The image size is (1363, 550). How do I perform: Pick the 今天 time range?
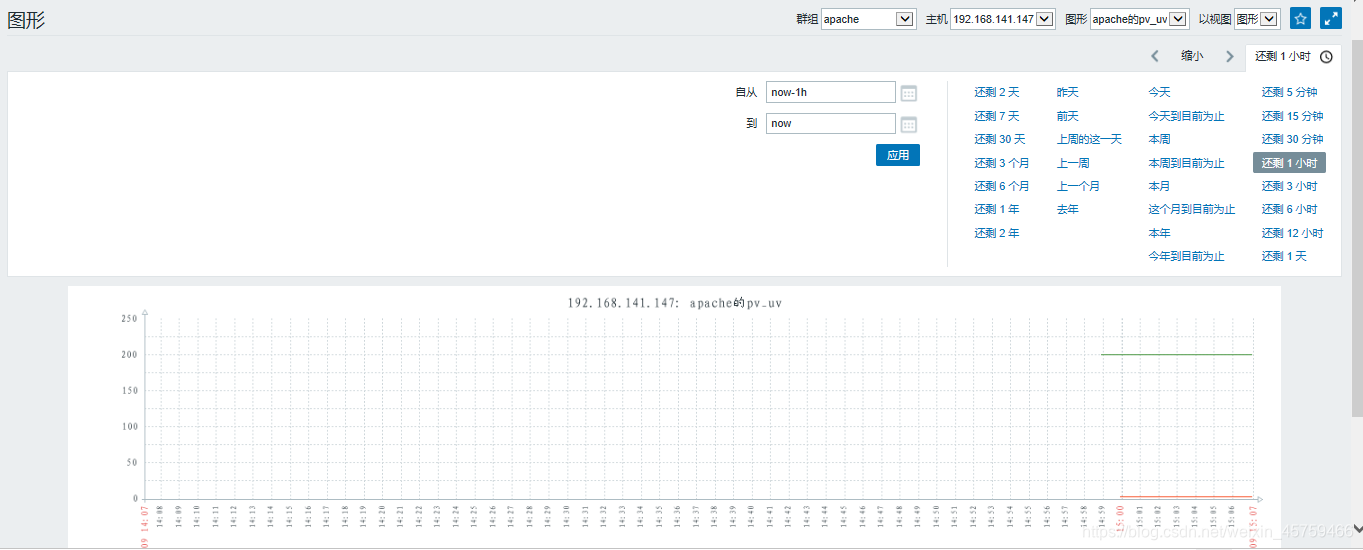(x=1159, y=92)
